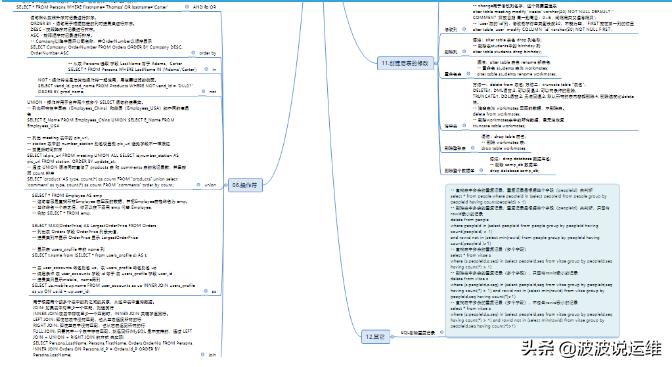Click the 'AND 和 OR' subtopic label
Image resolution: width=672 pixels, height=367 pixels.
(x=204, y=7)
